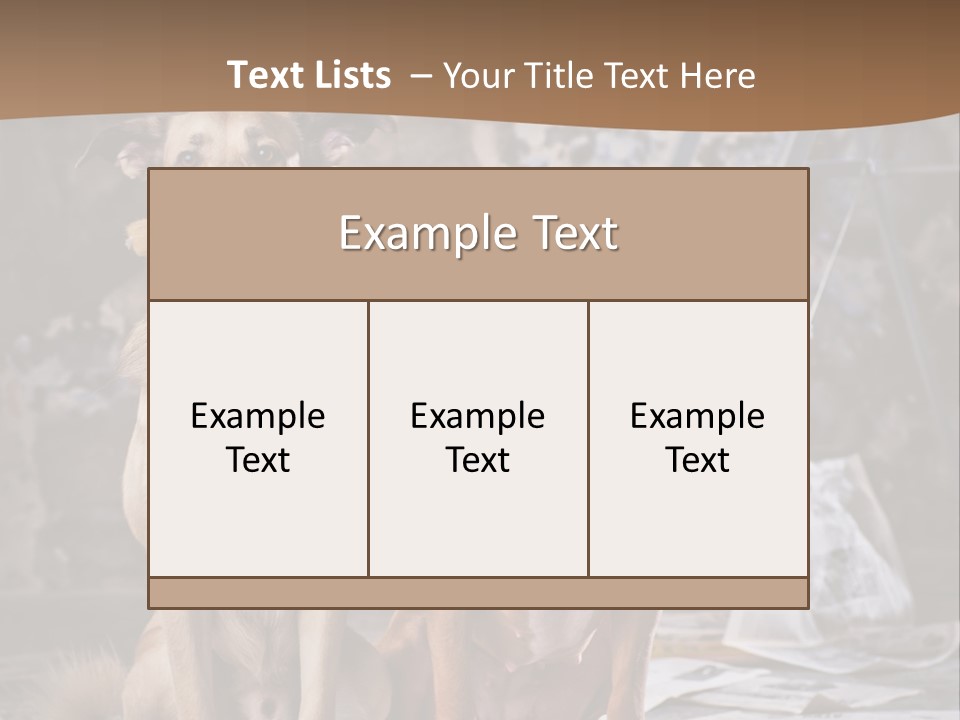Select the bold "Text Lists" title
This screenshot has height=720, width=960.
coord(309,75)
